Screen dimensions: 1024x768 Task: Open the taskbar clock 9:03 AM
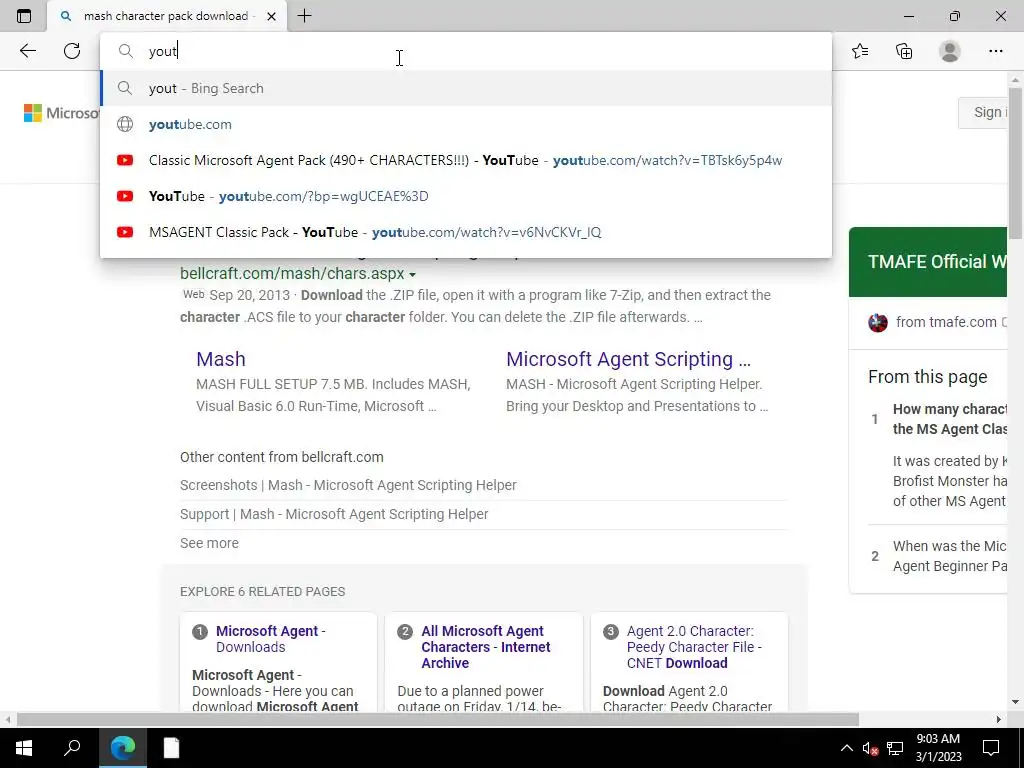(x=938, y=748)
